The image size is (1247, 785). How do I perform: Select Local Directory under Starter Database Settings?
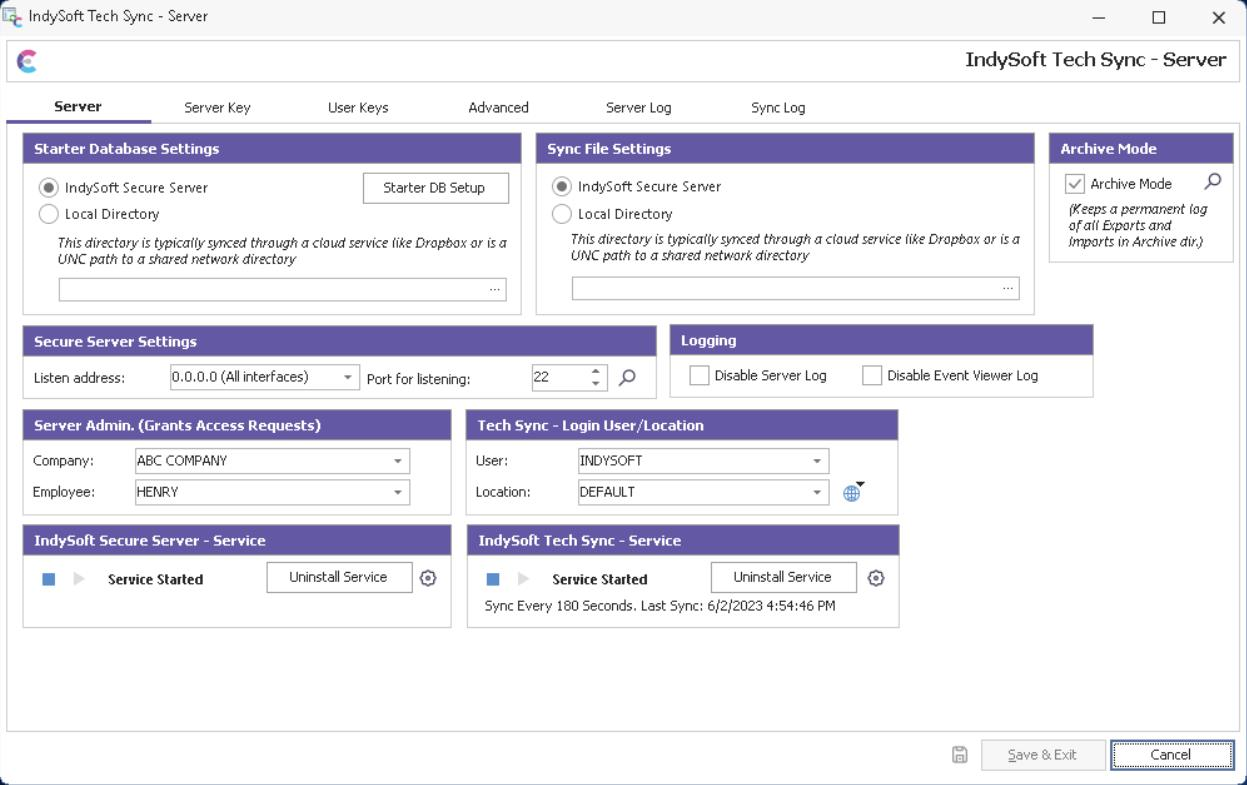(x=48, y=214)
